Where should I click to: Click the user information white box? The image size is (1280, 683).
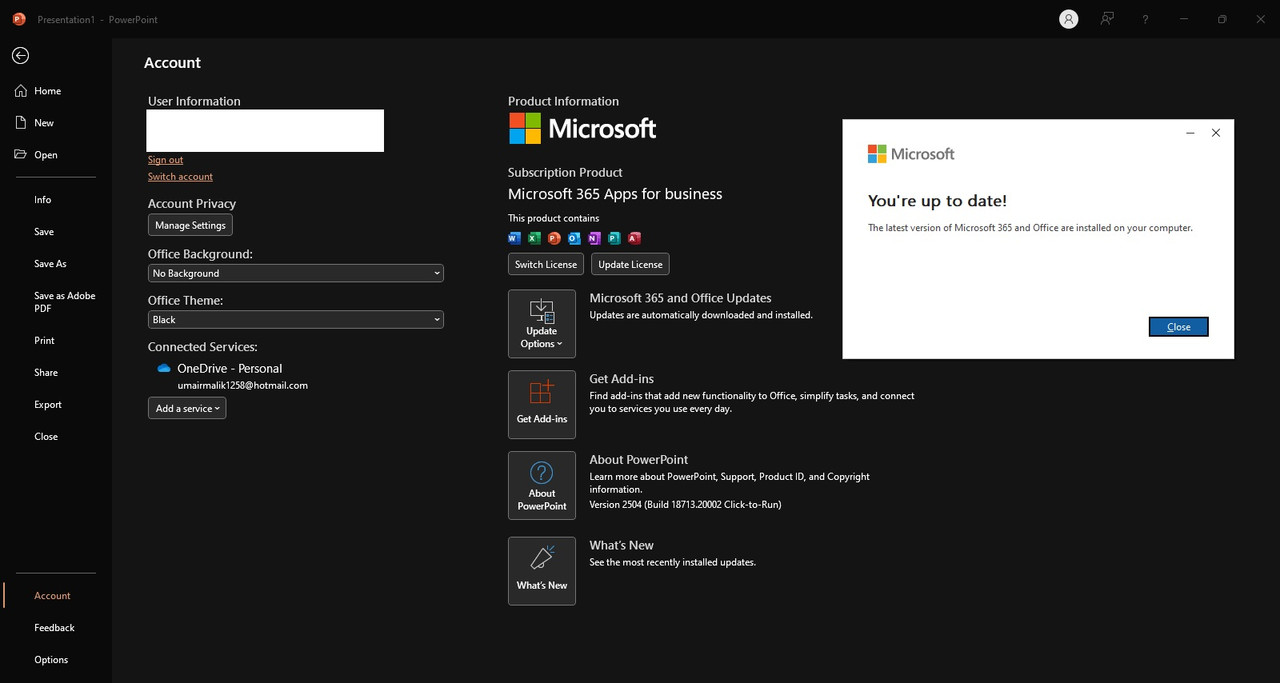click(x=265, y=131)
